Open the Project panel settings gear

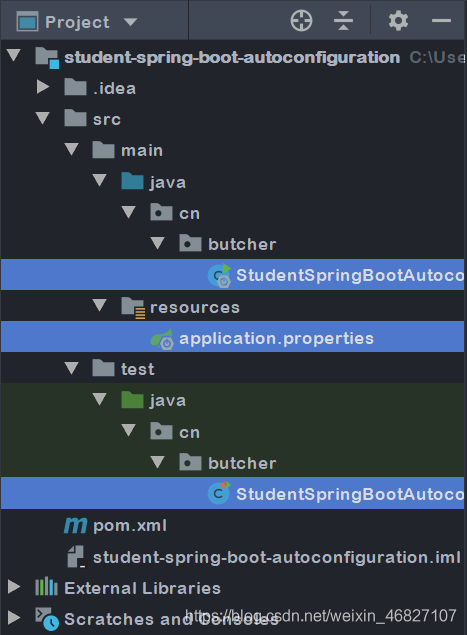pyautogui.click(x=398, y=21)
